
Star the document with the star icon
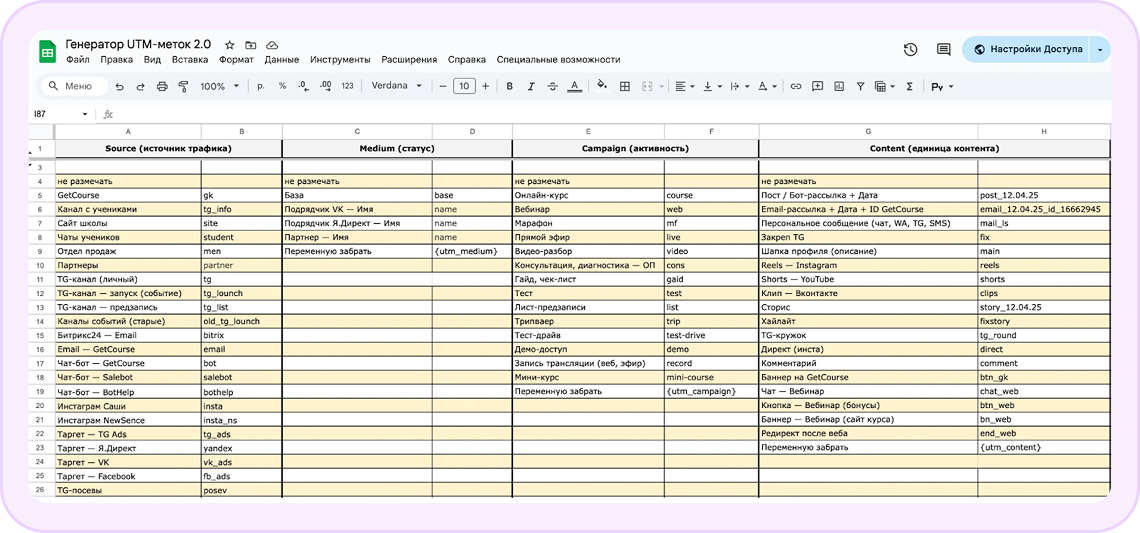[230, 45]
